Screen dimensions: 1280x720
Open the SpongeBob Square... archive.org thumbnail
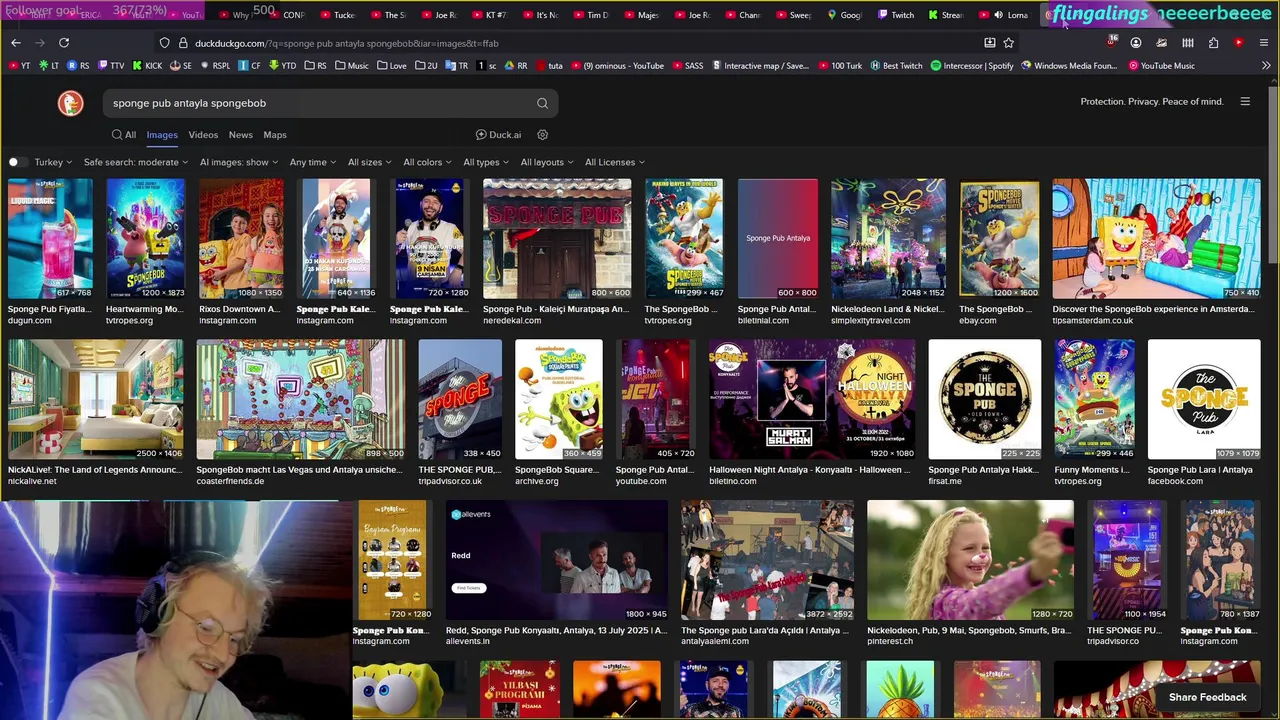[x=559, y=400]
